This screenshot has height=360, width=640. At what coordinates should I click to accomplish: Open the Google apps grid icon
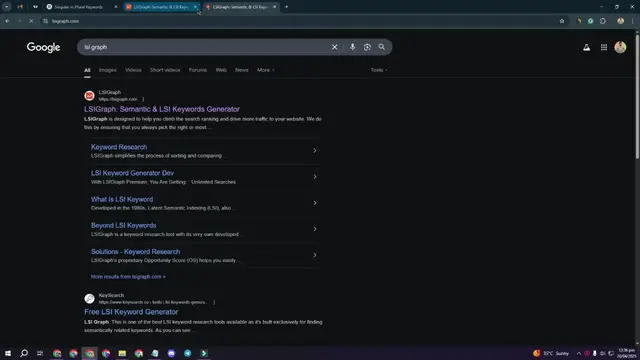click(604, 47)
